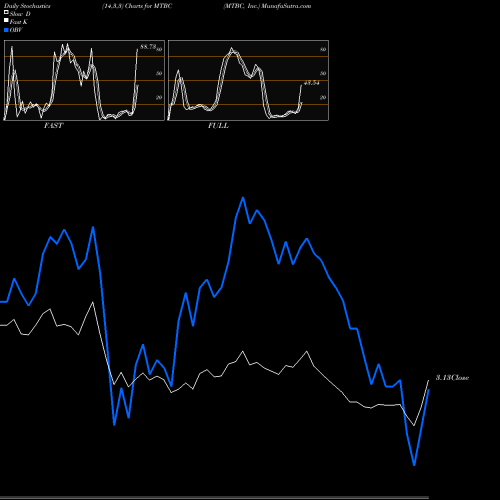Screen dimensions: 500x500
Task: Select the 'Slow D' legend label
Action: [x=20, y=14]
